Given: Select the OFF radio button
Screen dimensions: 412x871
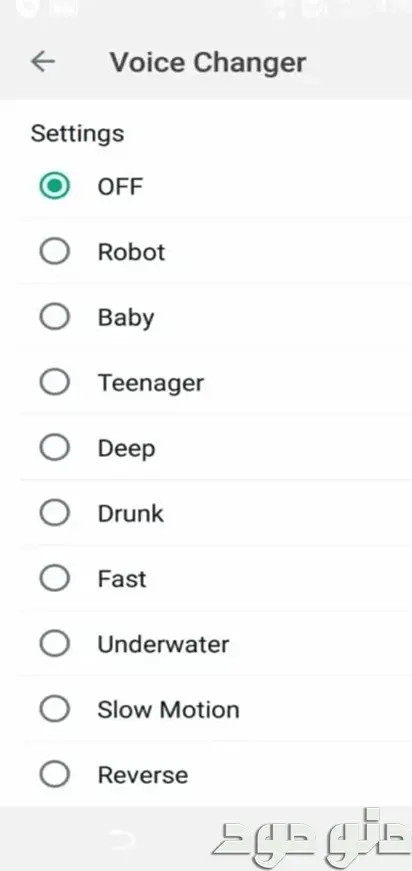Looking at the screenshot, I should (x=54, y=186).
